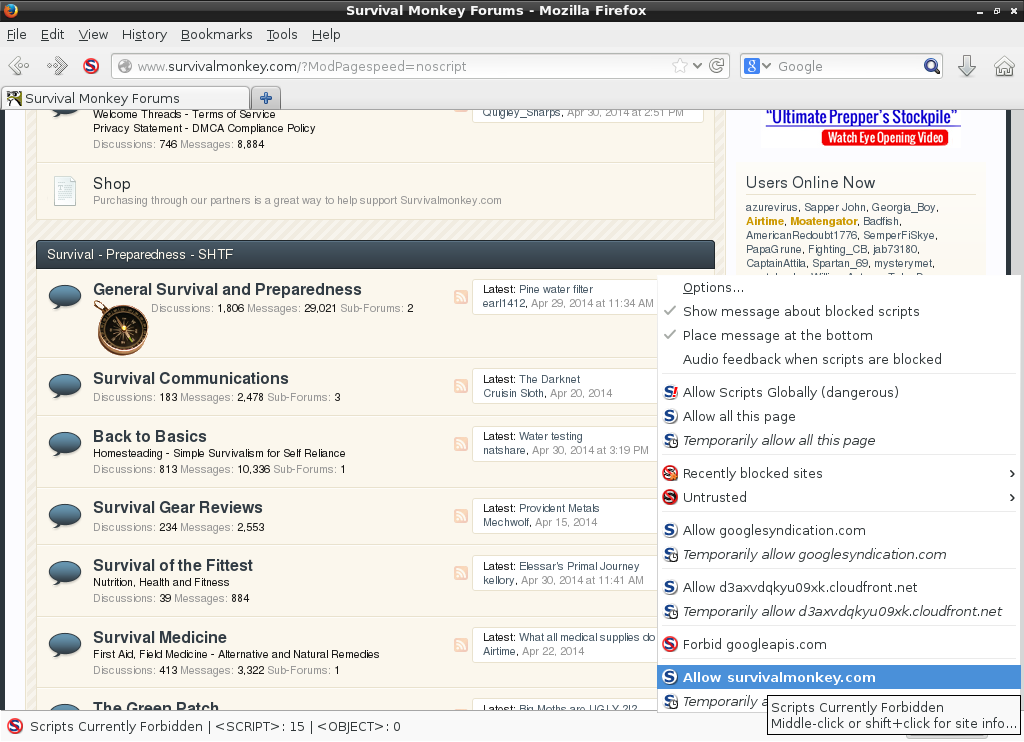Click the compass image under General Survival
Image resolution: width=1024 pixels, height=742 pixels.
tap(122, 328)
